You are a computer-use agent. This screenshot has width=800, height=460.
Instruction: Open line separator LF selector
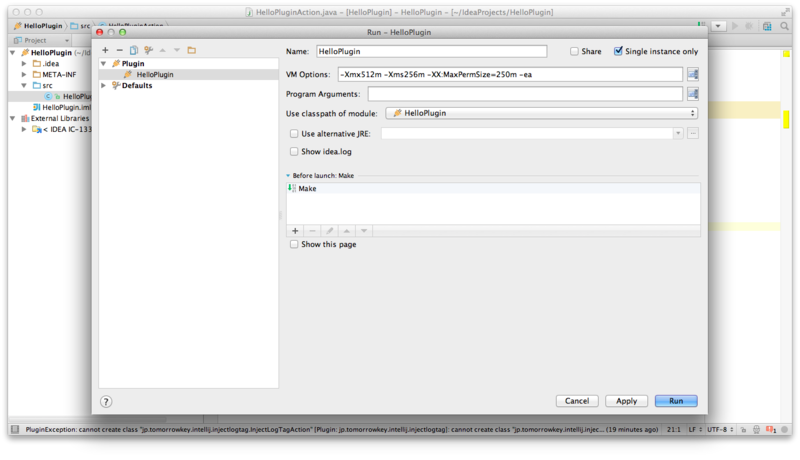pos(695,429)
